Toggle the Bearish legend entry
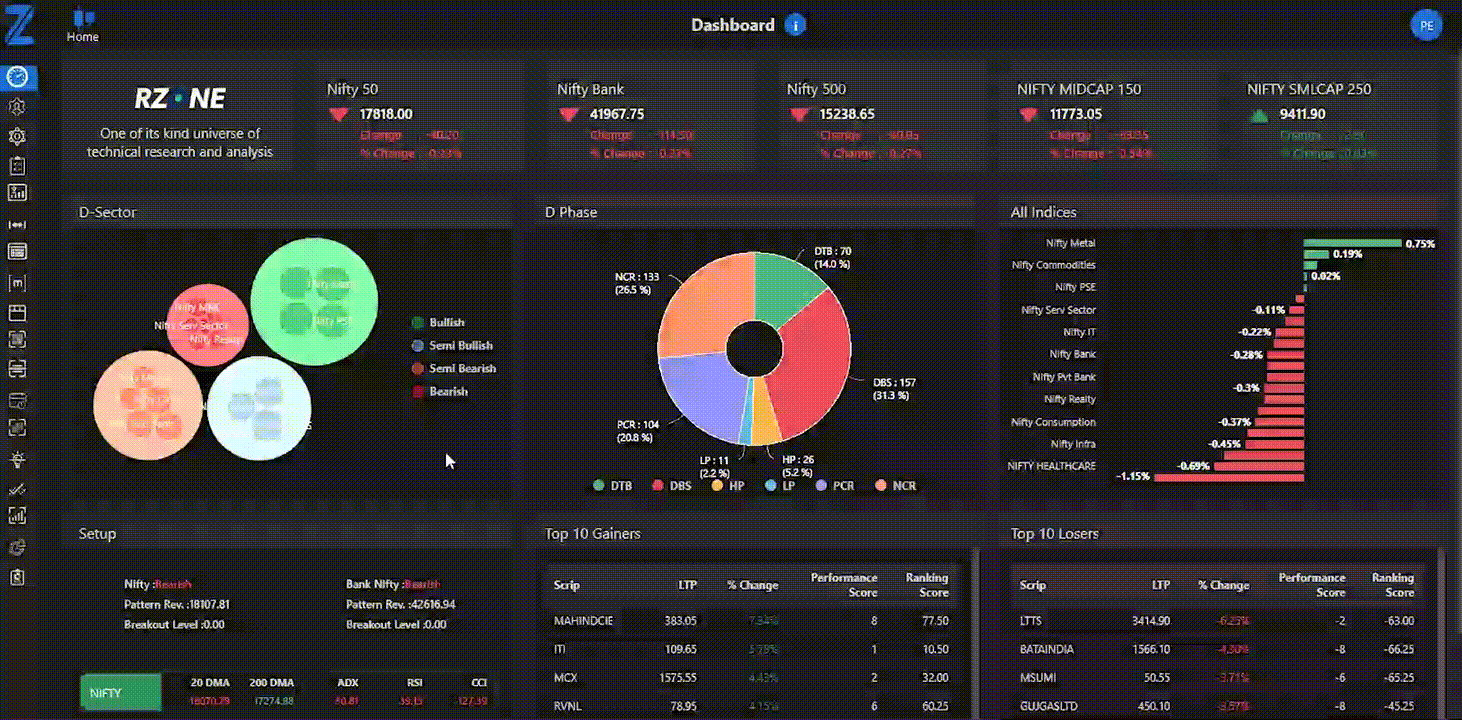The image size is (1462, 720). point(440,391)
